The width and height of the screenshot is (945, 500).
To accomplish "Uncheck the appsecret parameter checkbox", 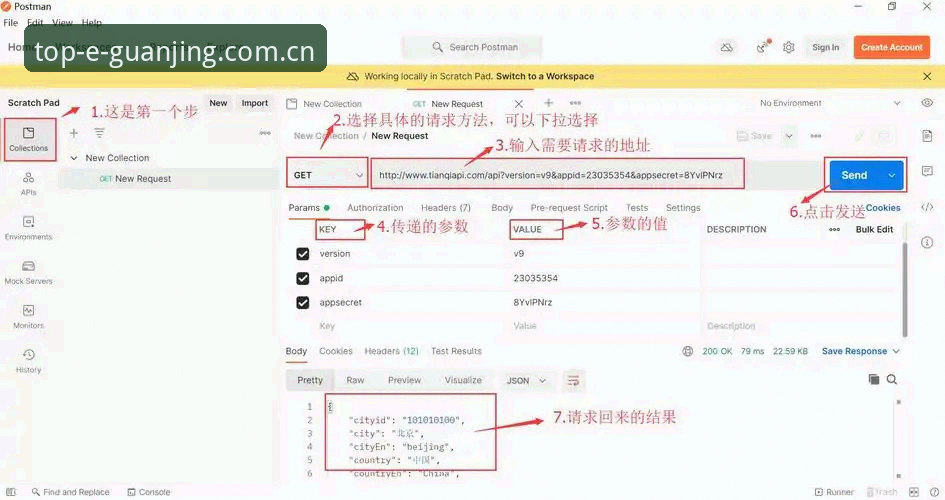I will (x=303, y=302).
